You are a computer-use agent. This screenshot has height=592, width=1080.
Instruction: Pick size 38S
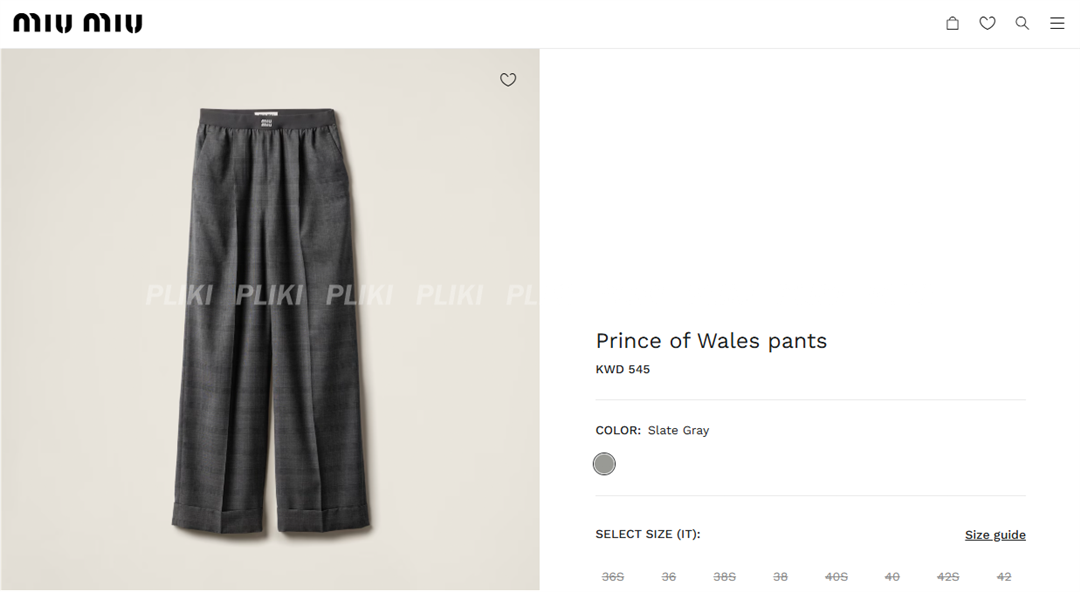[725, 577]
